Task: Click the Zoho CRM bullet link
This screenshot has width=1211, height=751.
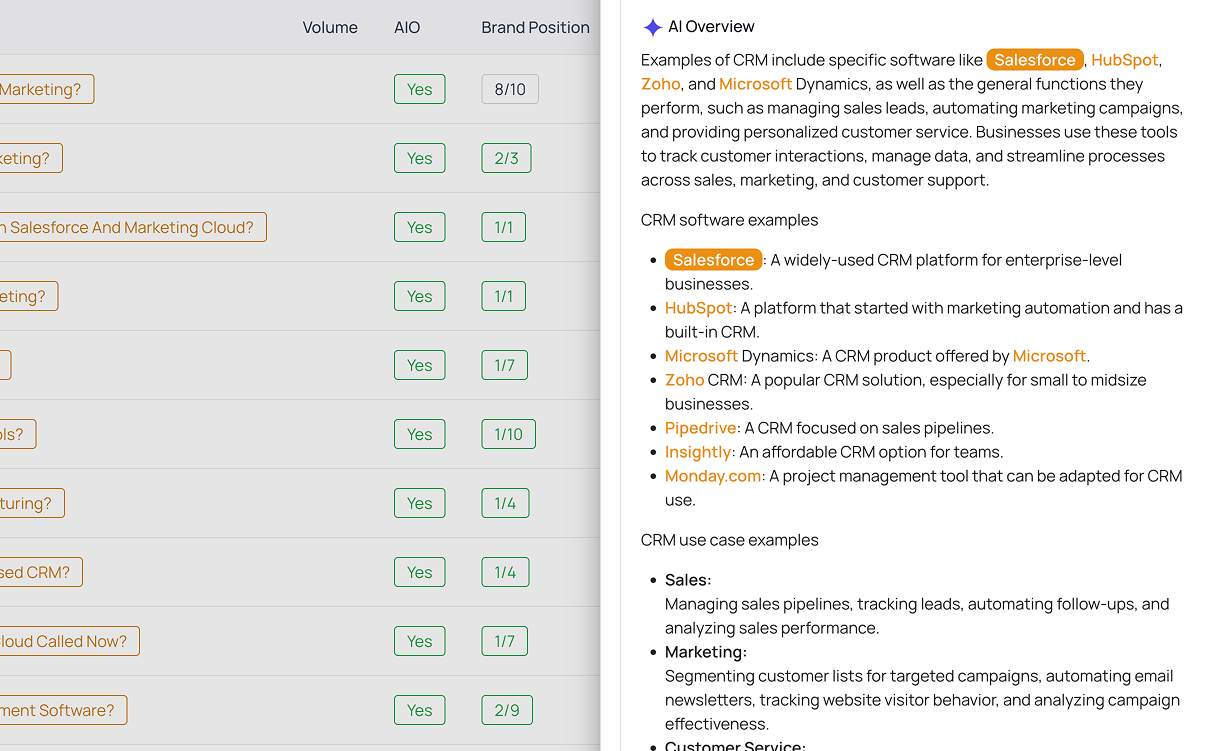Action: coord(685,380)
